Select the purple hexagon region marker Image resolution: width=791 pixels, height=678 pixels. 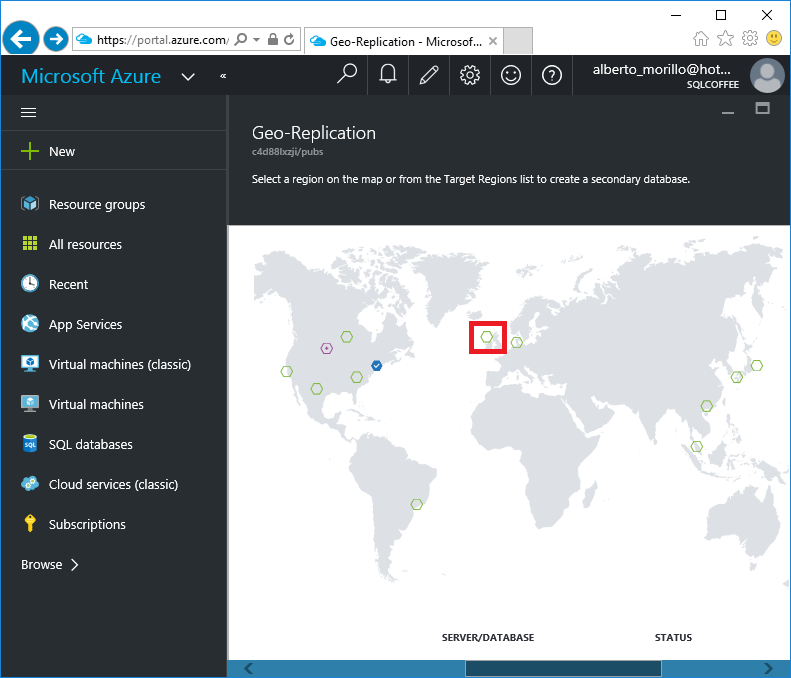[326, 348]
